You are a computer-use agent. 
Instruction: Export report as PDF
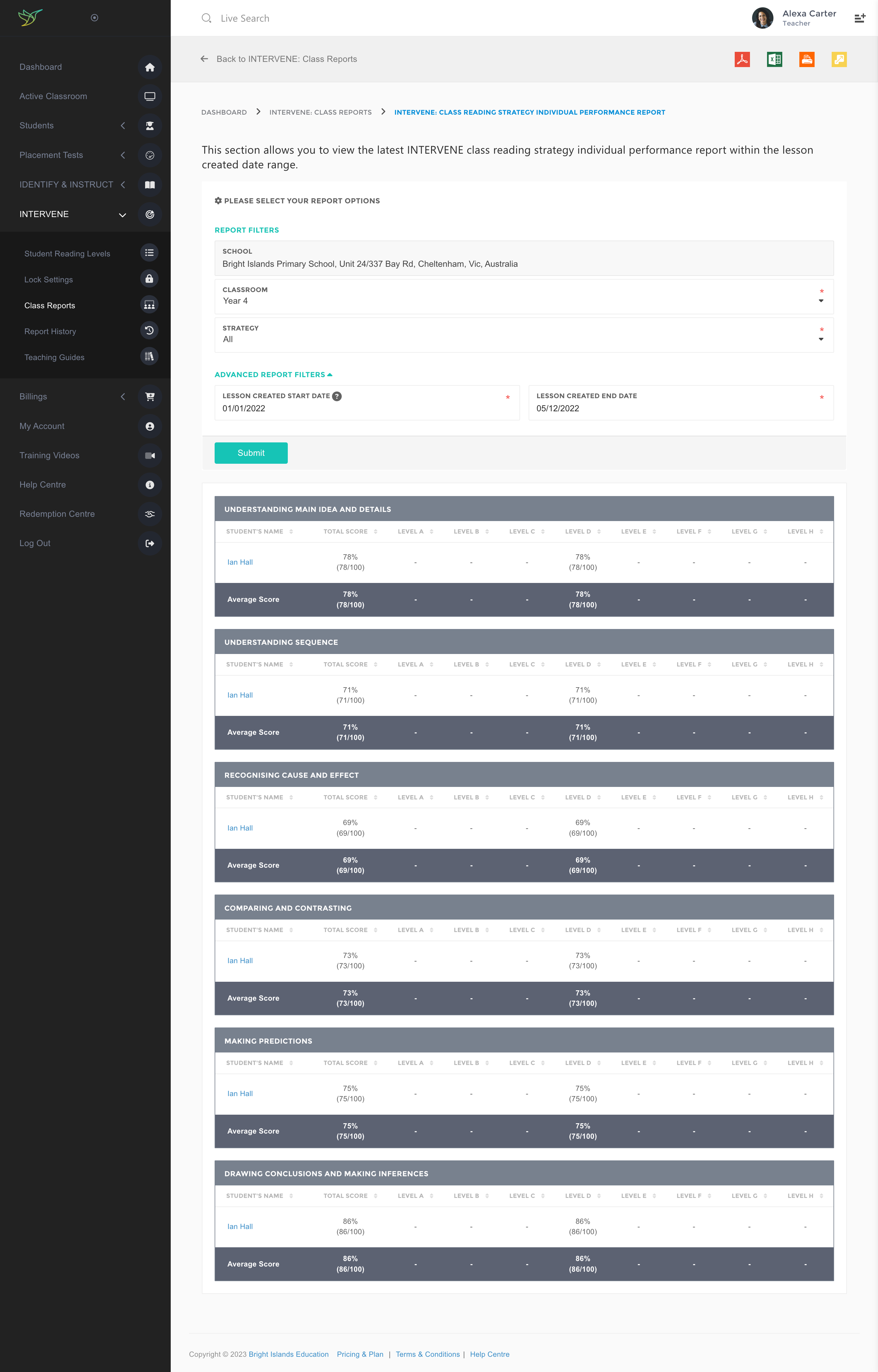[742, 59]
